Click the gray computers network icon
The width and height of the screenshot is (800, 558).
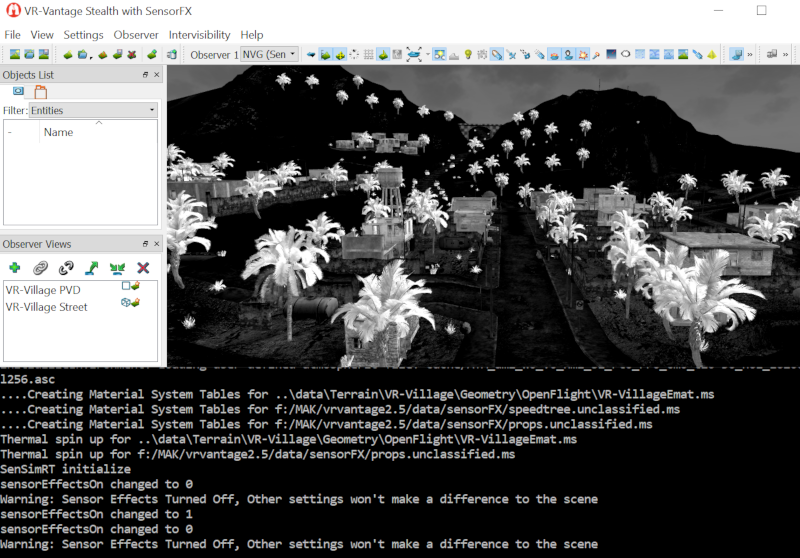pyautogui.click(x=772, y=54)
